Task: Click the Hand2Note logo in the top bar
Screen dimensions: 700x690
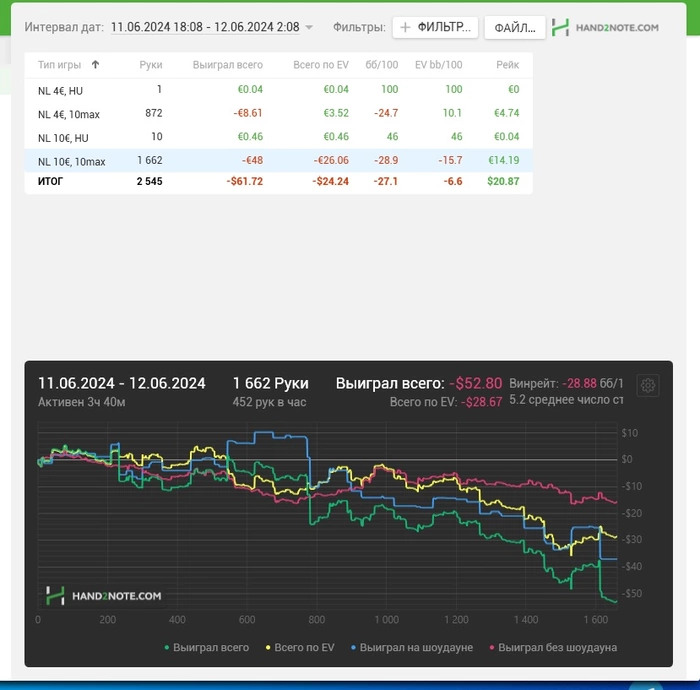Action: [x=605, y=28]
